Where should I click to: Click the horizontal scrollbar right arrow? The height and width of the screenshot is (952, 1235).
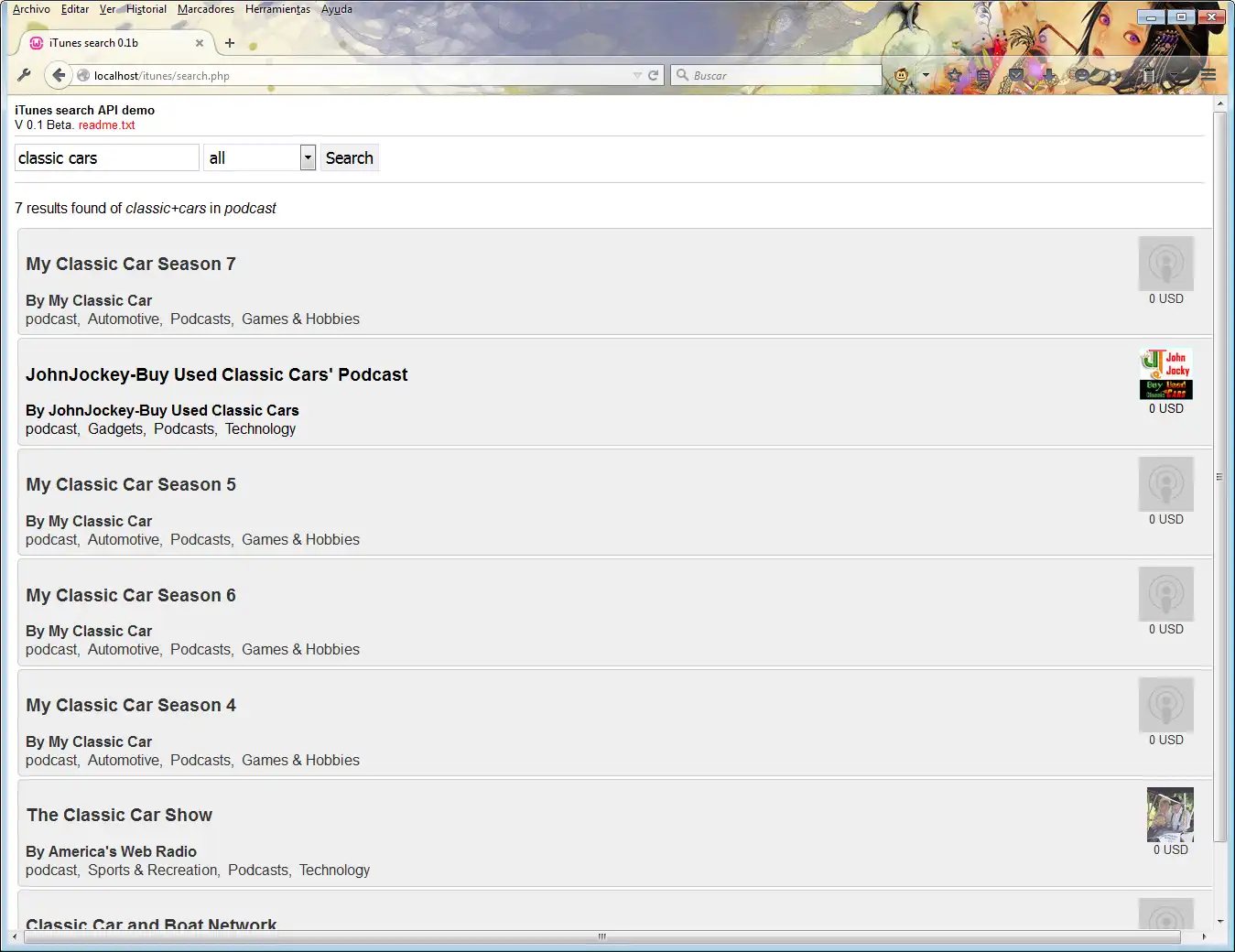[1204, 936]
